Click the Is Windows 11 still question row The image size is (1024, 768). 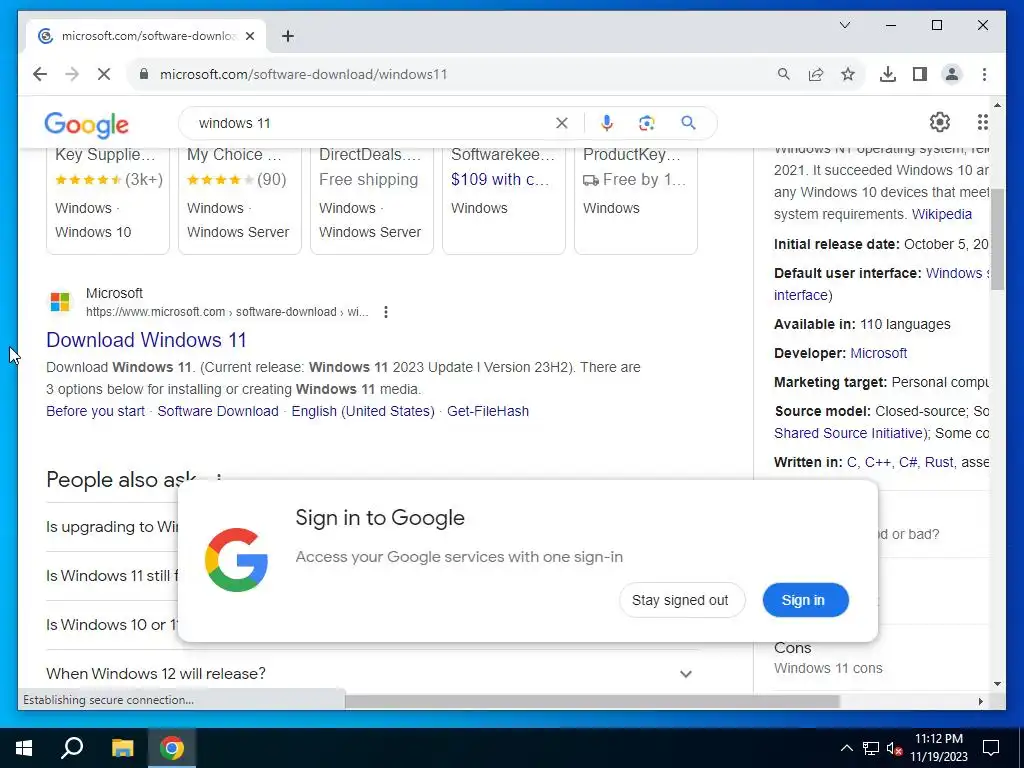[112, 575]
